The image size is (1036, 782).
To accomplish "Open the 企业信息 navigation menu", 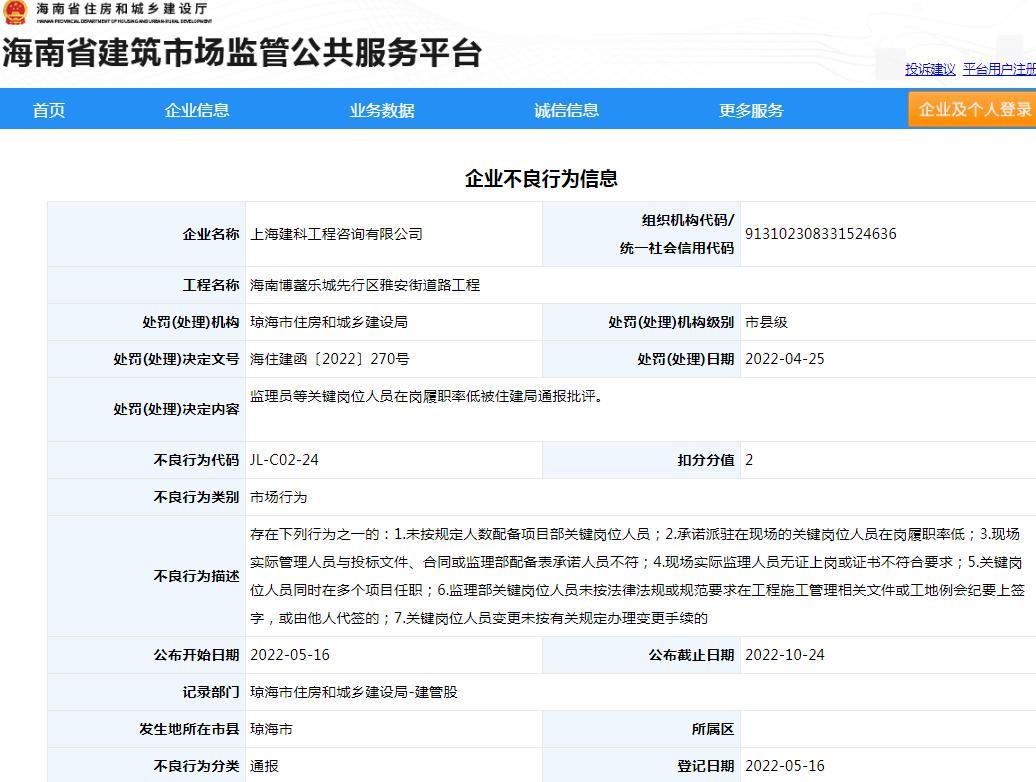I will tap(197, 110).
